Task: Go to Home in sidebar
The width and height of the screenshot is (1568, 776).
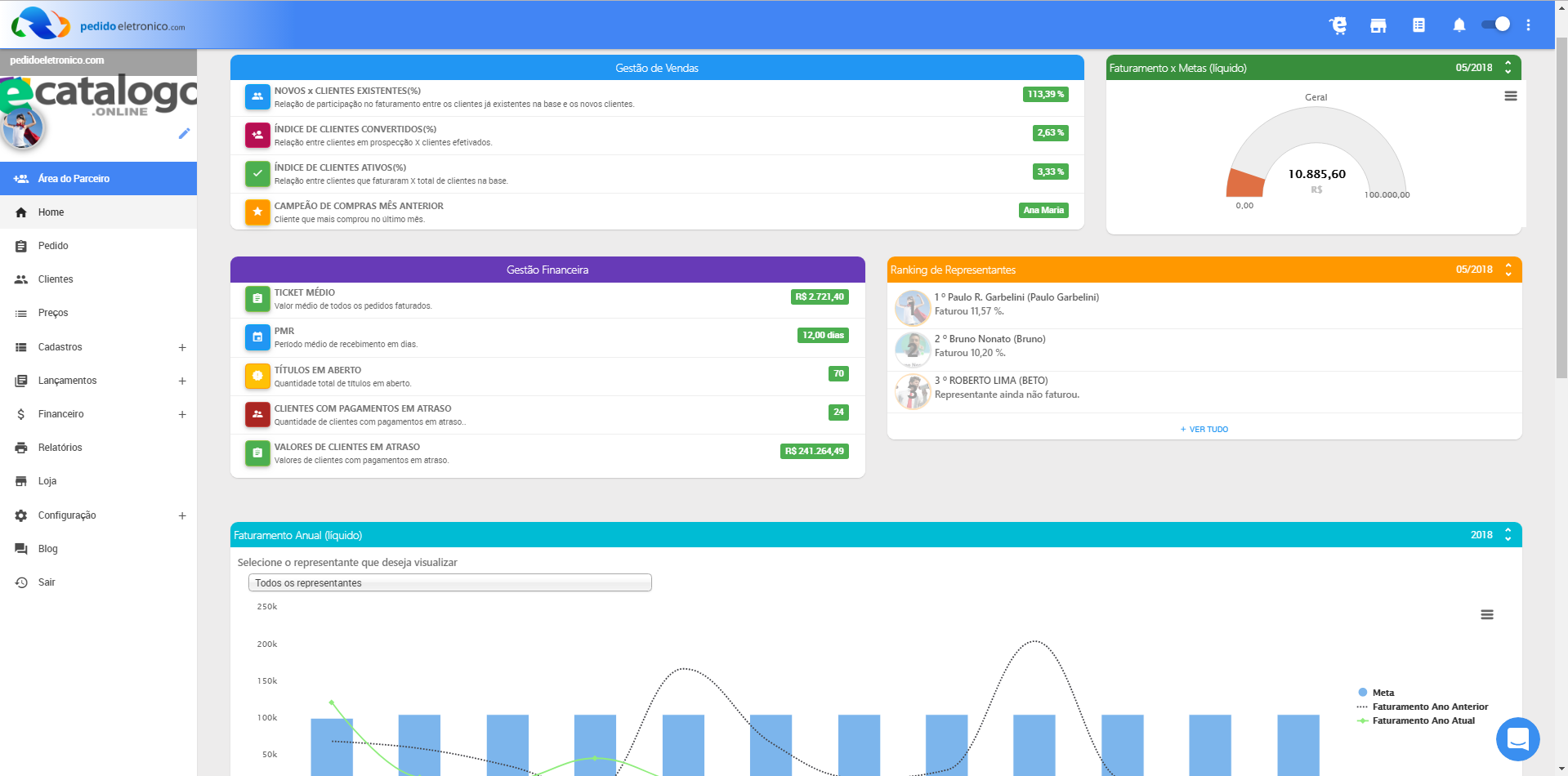Action: (x=98, y=212)
